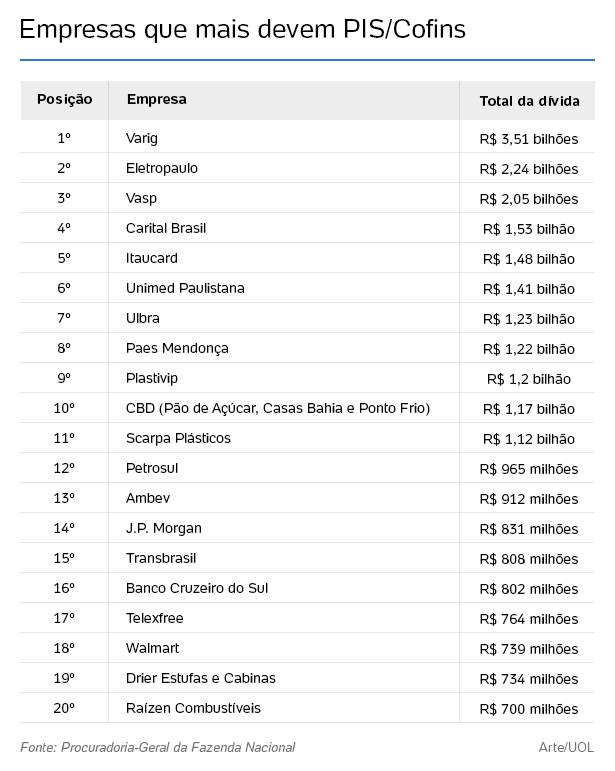
Task: Click the CBD (Pão de Açúcar) row
Action: pyautogui.click(x=278, y=408)
